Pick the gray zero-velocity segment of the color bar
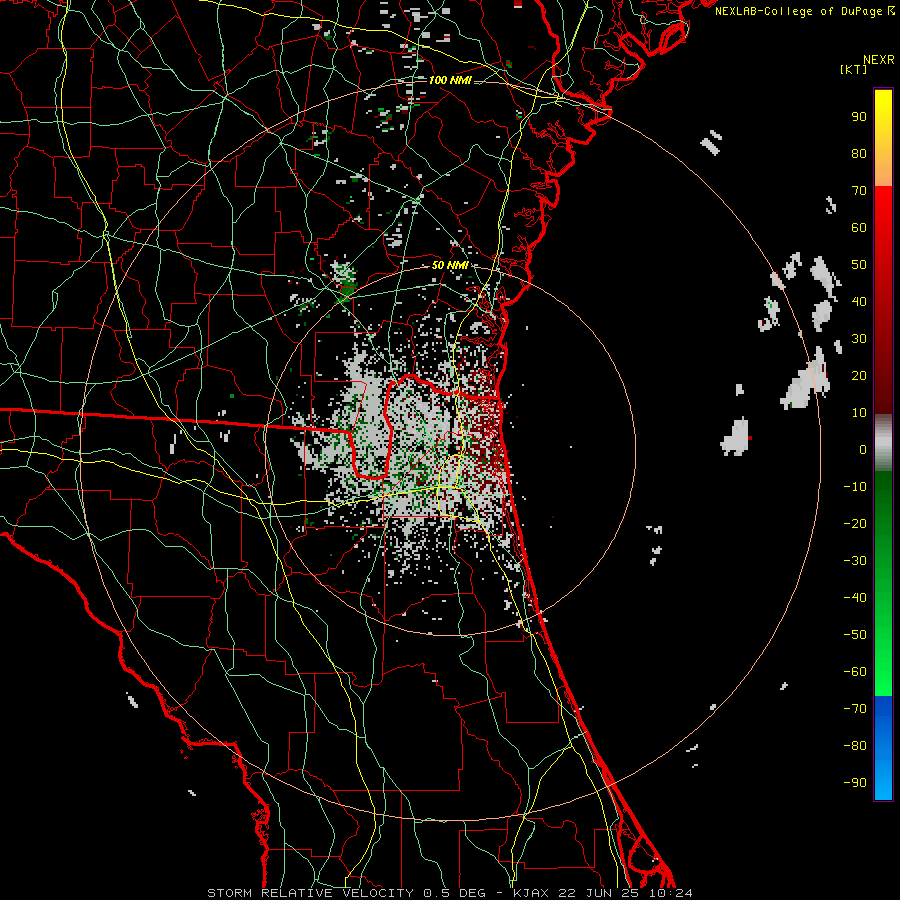This screenshot has height=900, width=900. click(883, 443)
